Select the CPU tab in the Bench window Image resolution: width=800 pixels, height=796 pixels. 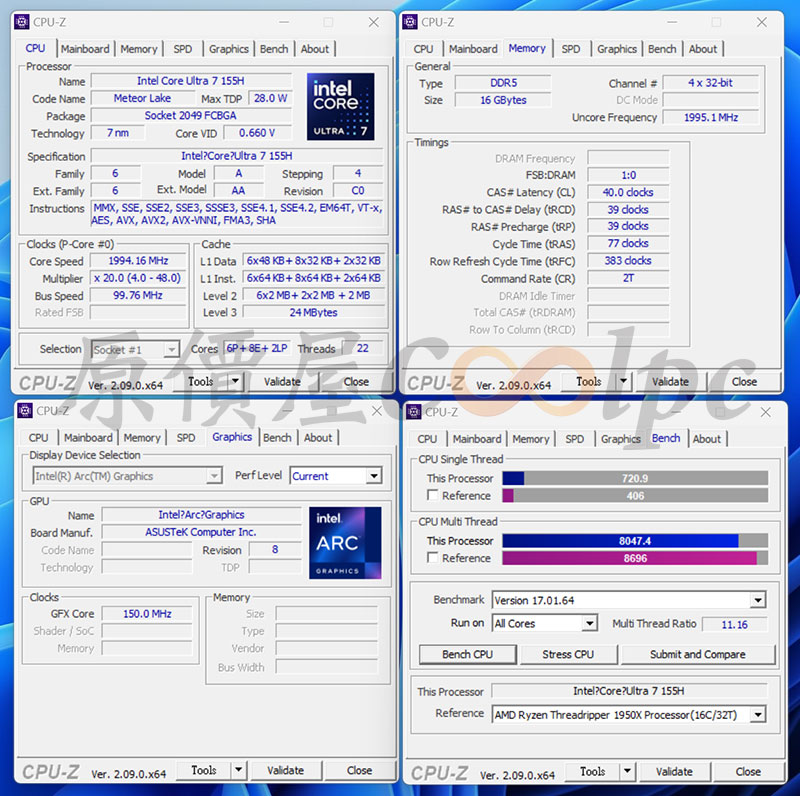point(427,439)
